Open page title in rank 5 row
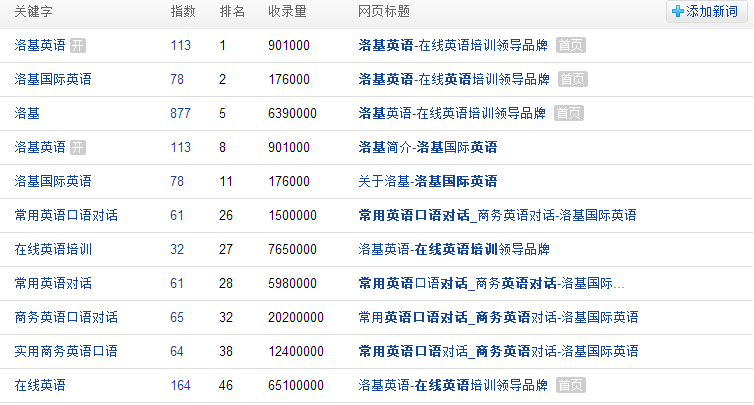The image size is (754, 405). pos(452,113)
